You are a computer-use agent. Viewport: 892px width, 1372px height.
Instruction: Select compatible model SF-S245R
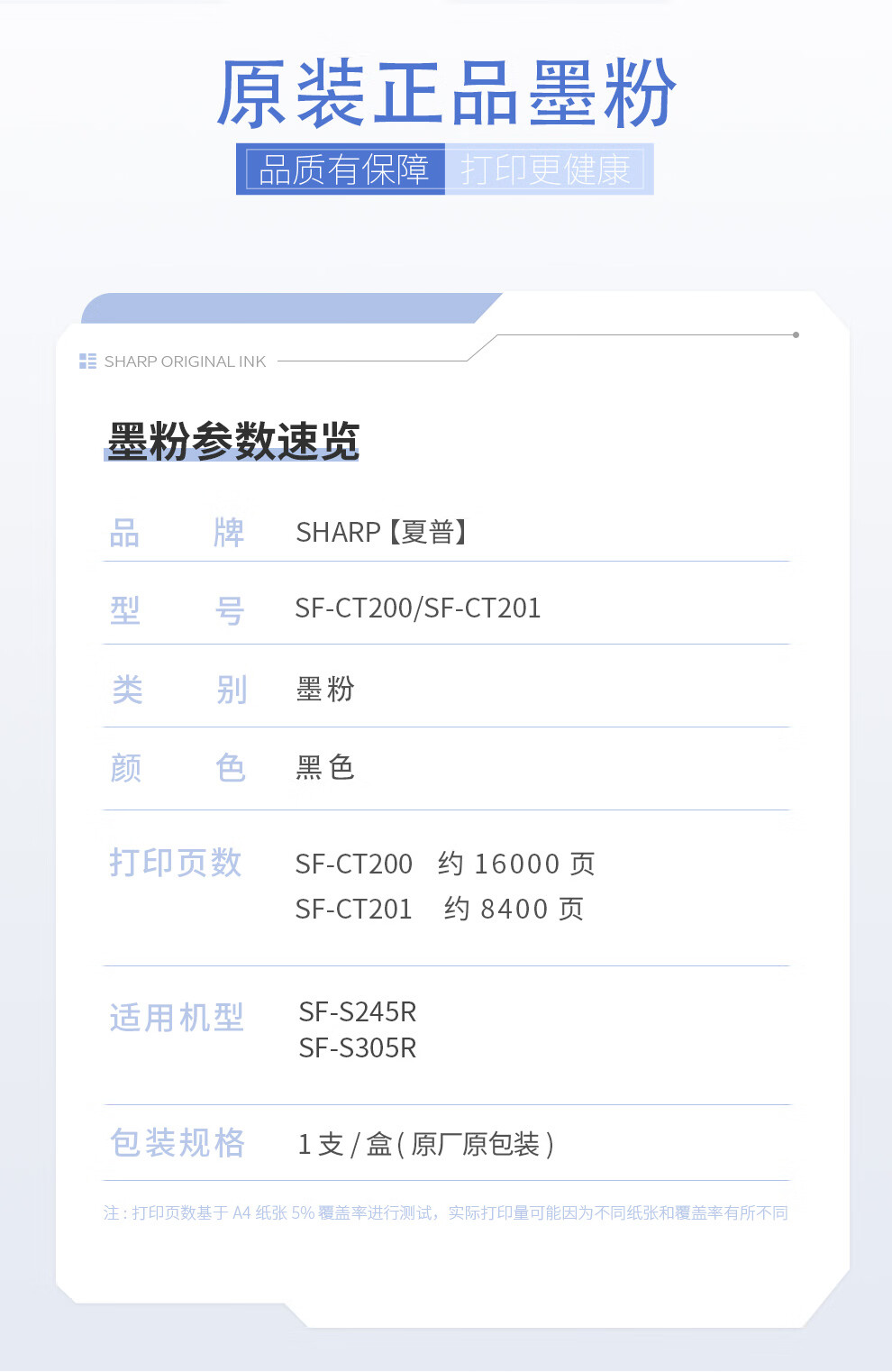(358, 1012)
